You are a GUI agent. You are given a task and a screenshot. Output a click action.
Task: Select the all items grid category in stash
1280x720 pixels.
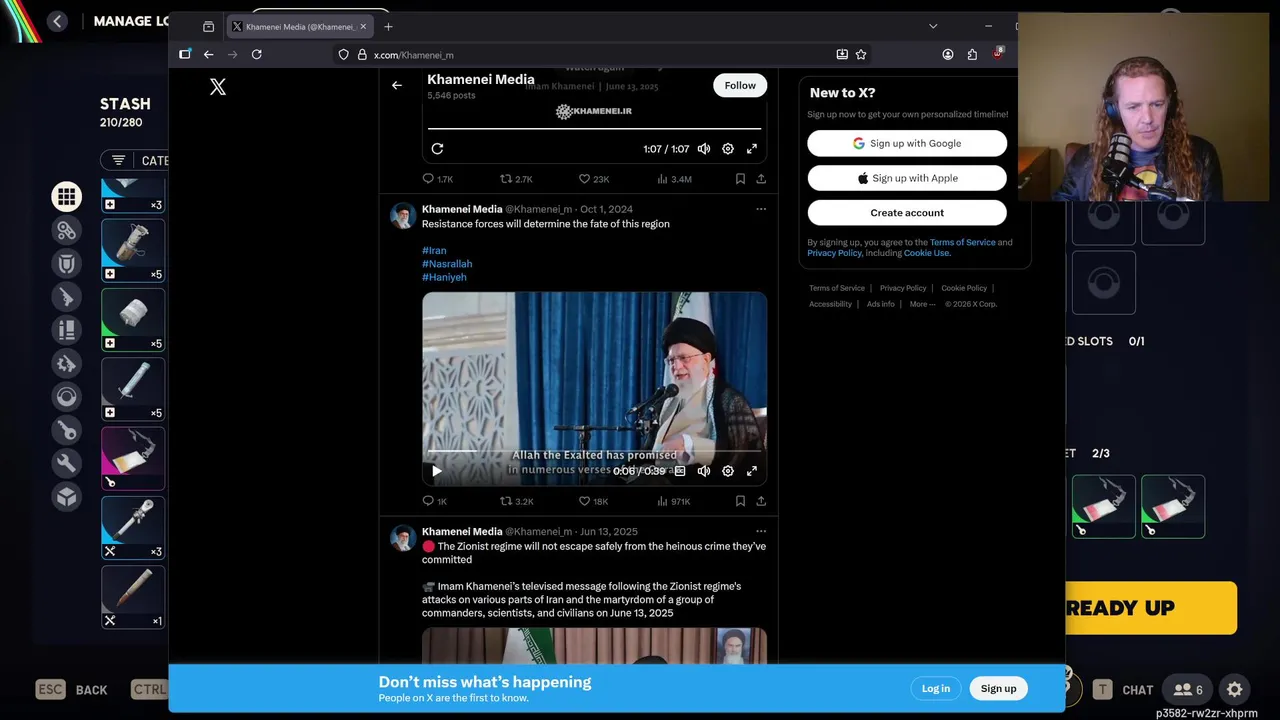tap(67, 197)
